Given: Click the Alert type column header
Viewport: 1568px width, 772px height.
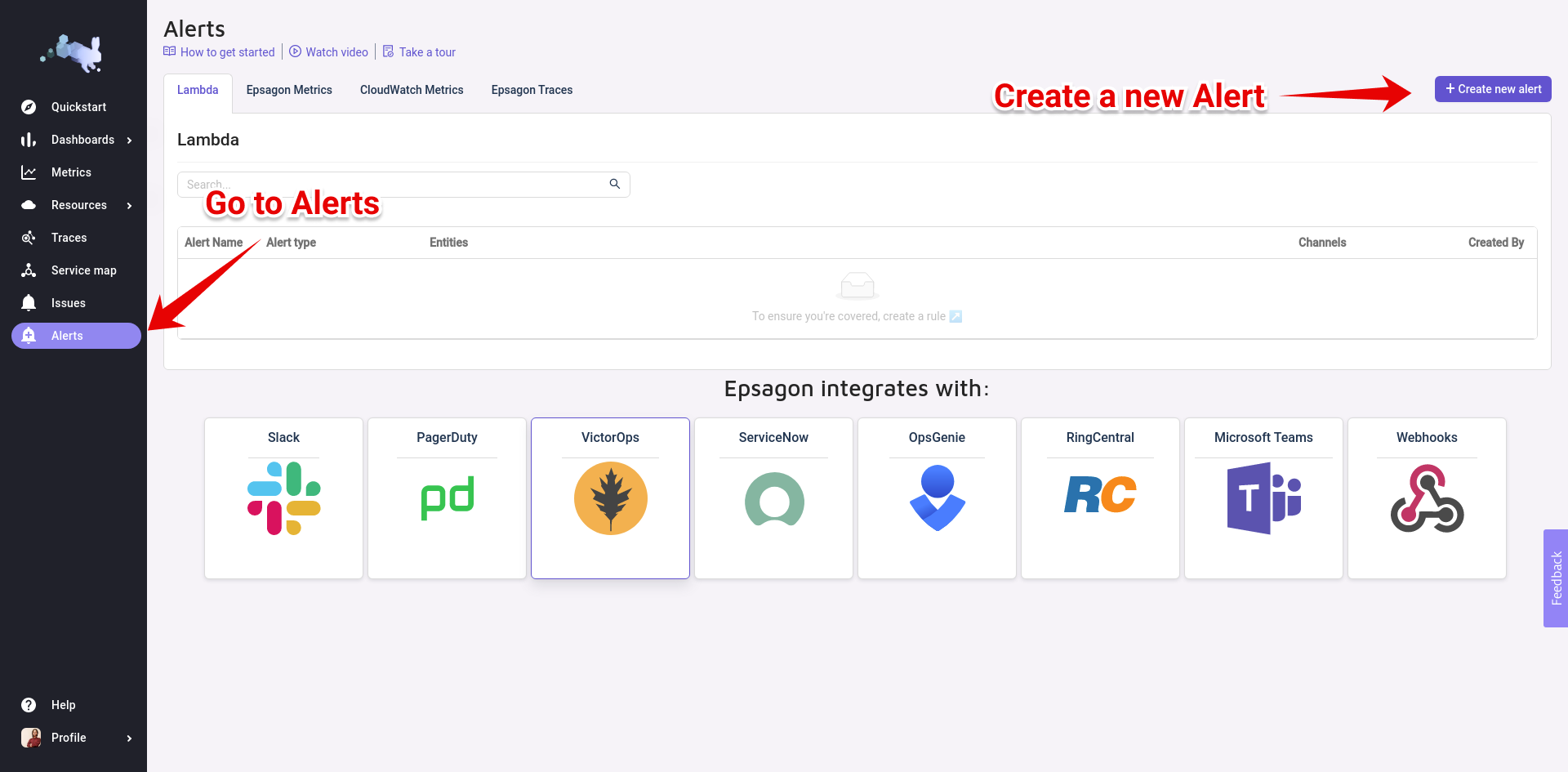Looking at the screenshot, I should coord(291,243).
